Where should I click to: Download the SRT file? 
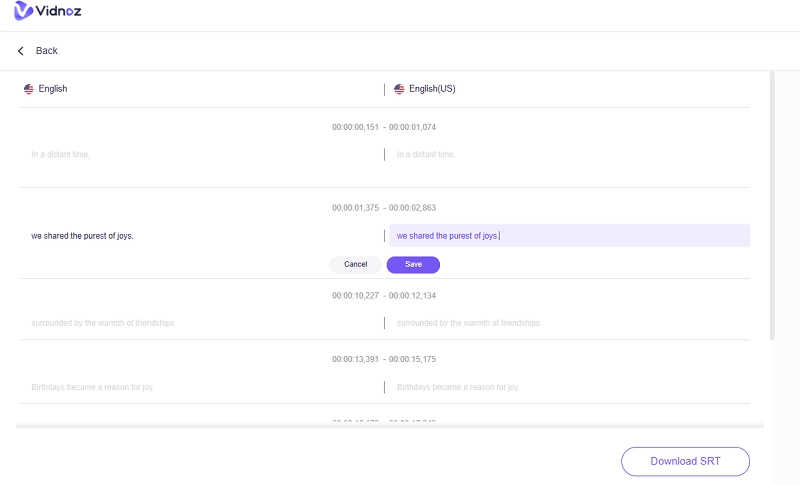coord(685,461)
